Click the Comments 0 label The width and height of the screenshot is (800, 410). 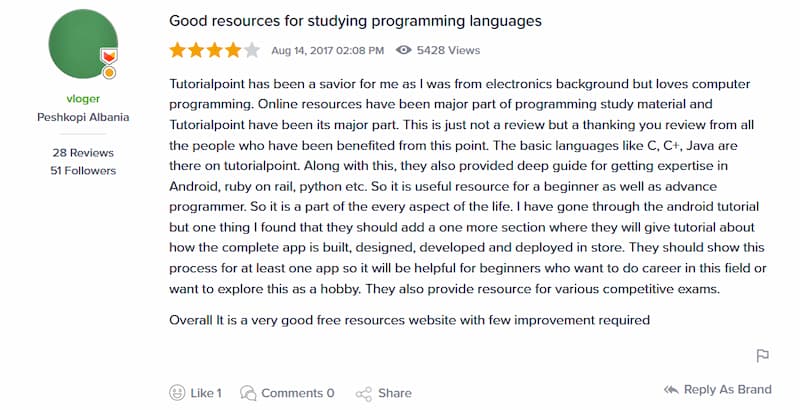pyautogui.click(x=297, y=393)
